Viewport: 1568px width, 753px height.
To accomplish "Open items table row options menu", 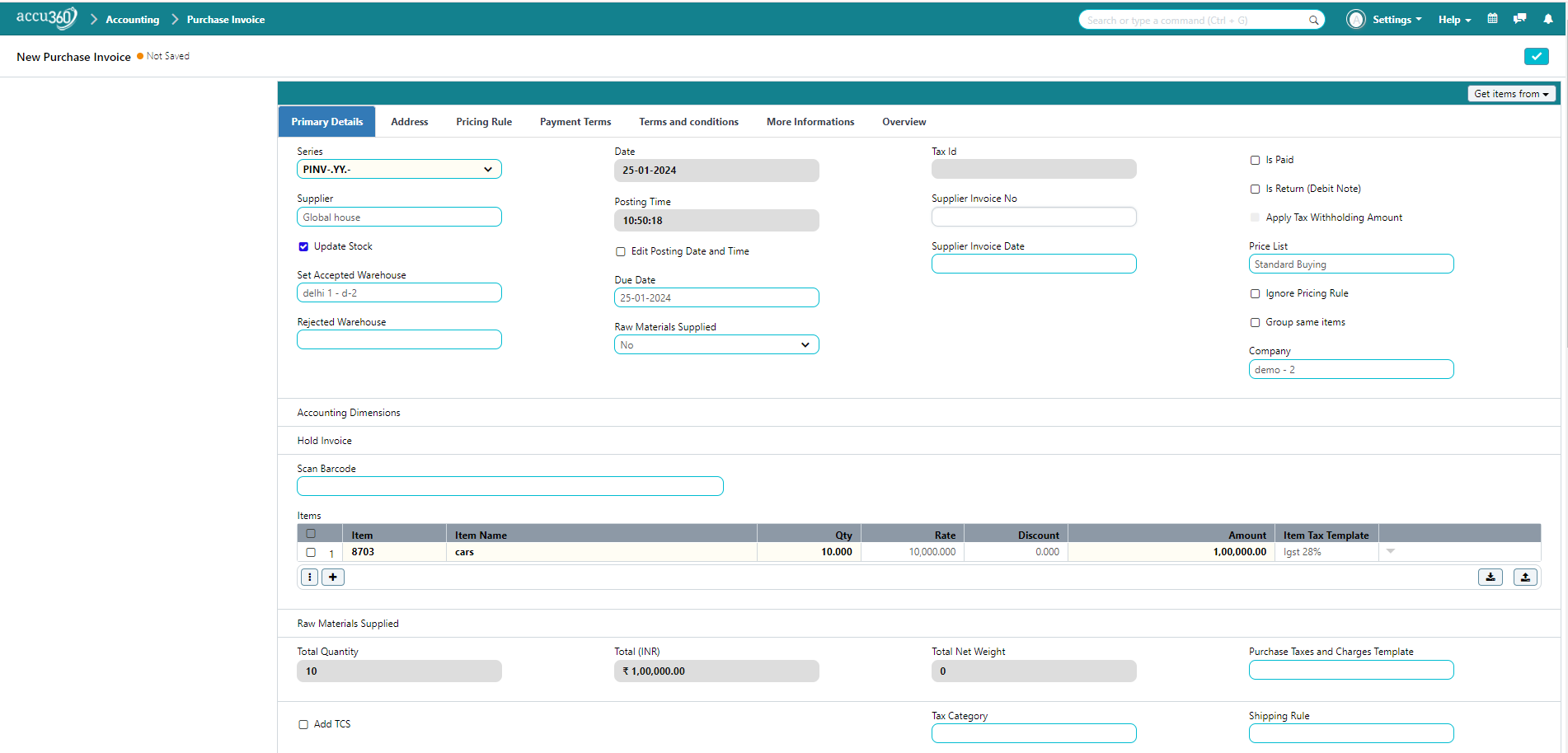I will (309, 577).
